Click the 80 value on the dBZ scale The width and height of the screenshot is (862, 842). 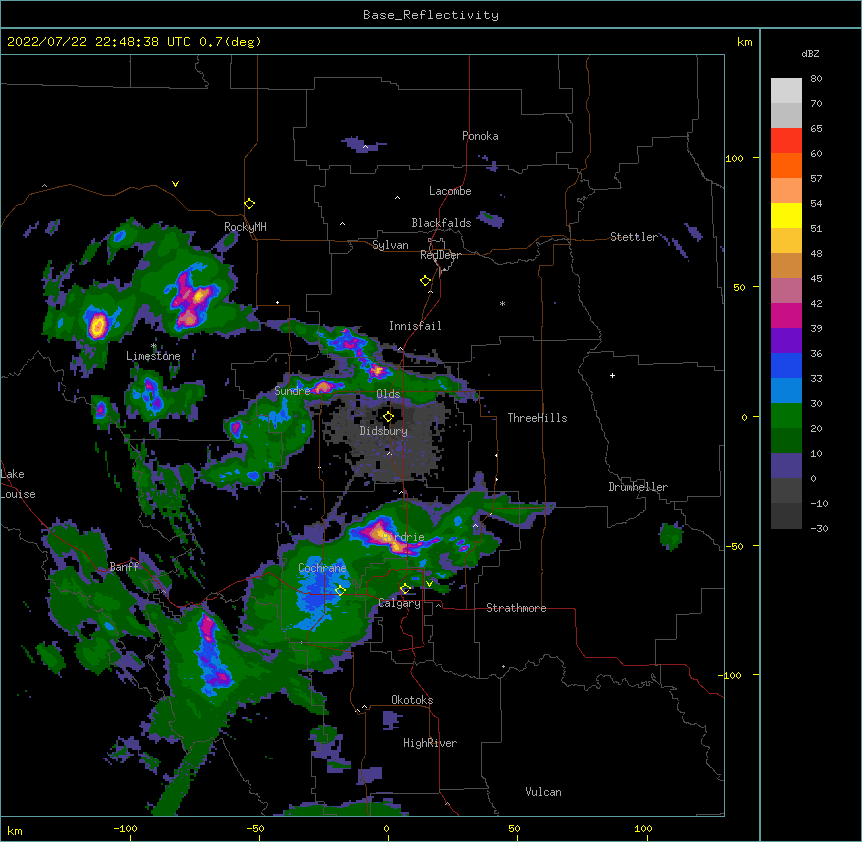click(816, 79)
